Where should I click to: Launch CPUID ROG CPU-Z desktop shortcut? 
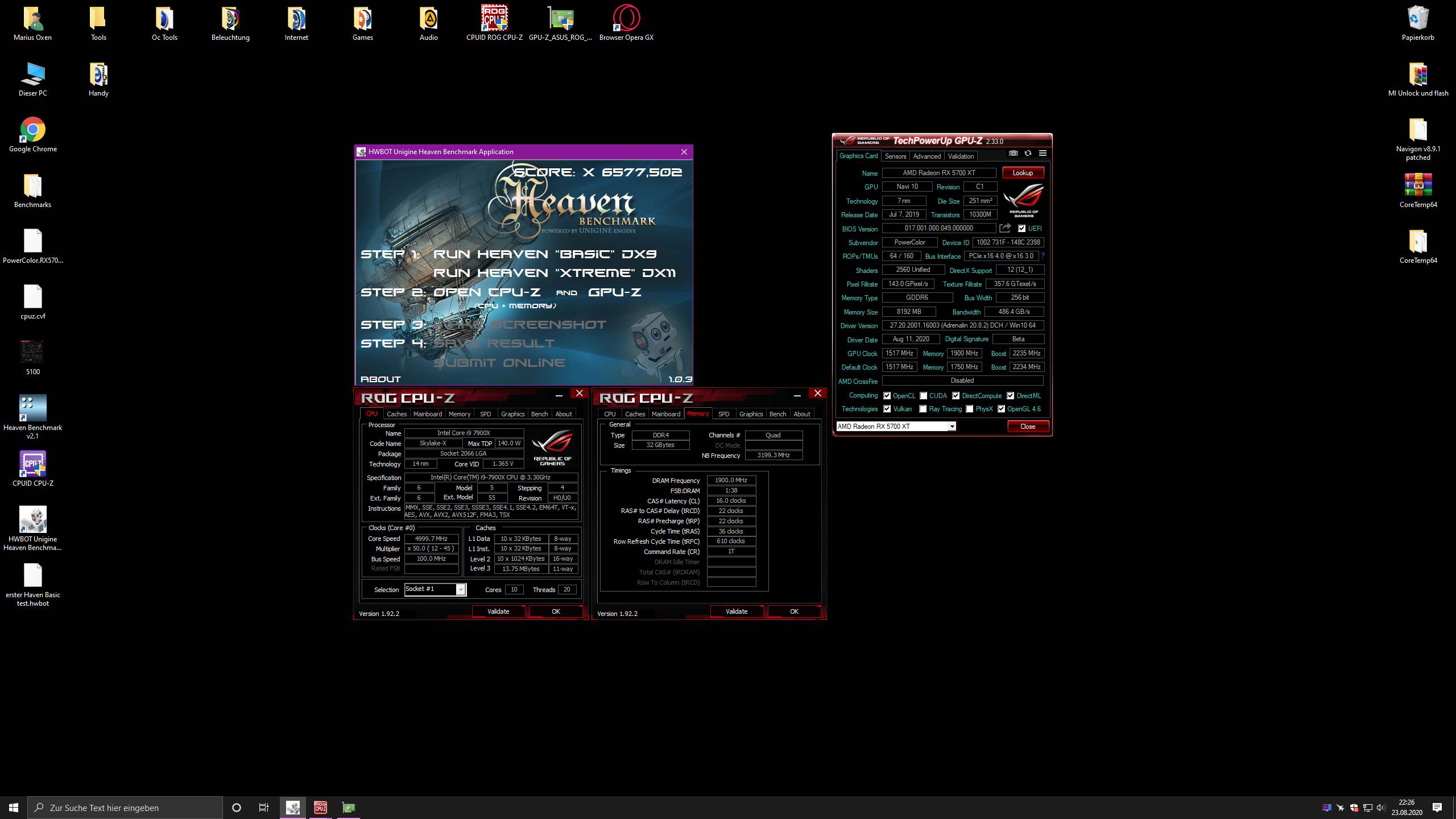pyautogui.click(x=494, y=19)
